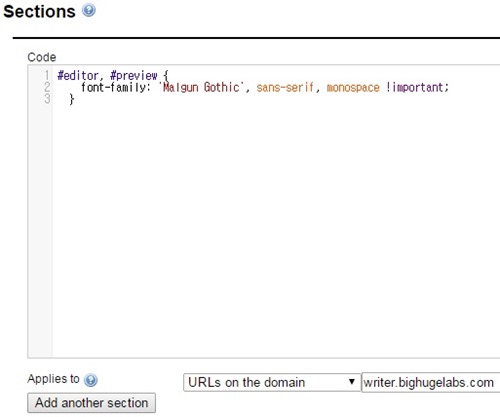Expand the applies-to dropdown arrow
Screen dimensions: 500x417
point(351,382)
